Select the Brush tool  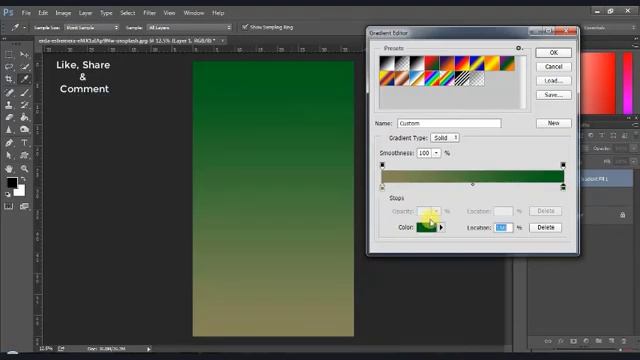[24, 92]
